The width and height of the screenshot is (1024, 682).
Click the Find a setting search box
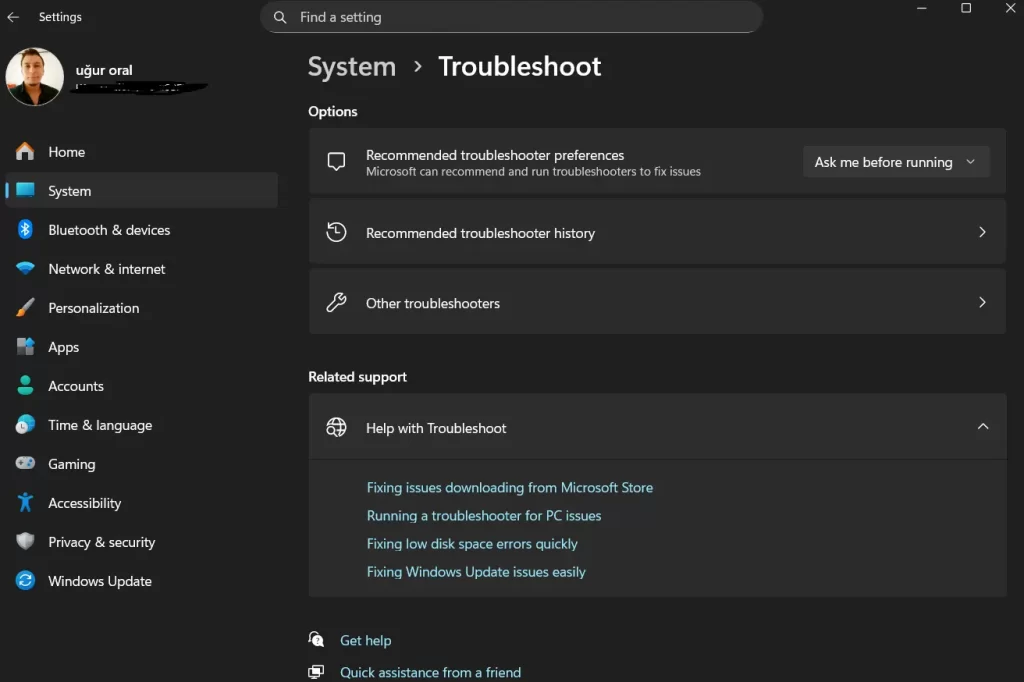coord(511,17)
